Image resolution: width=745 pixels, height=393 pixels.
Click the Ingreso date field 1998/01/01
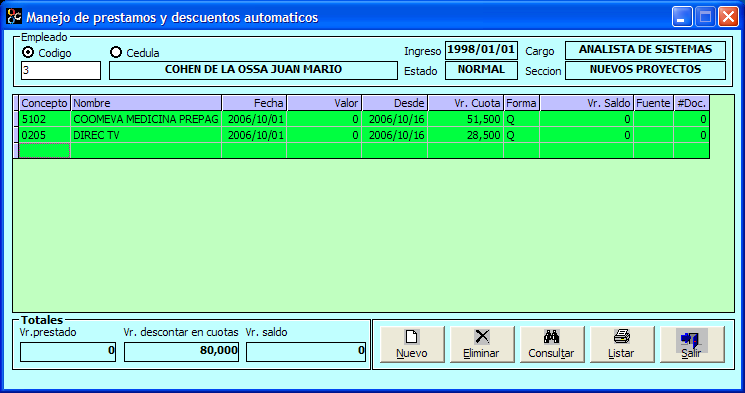click(x=481, y=50)
